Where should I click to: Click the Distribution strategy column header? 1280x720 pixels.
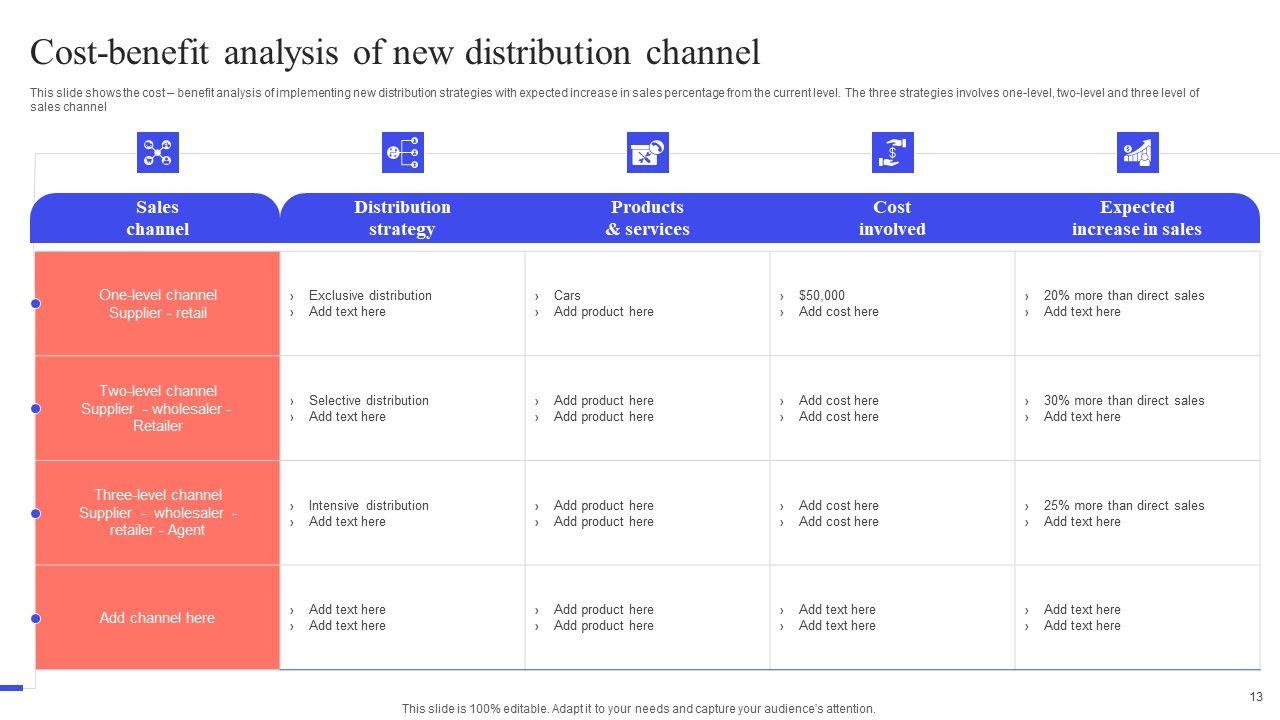pos(402,218)
